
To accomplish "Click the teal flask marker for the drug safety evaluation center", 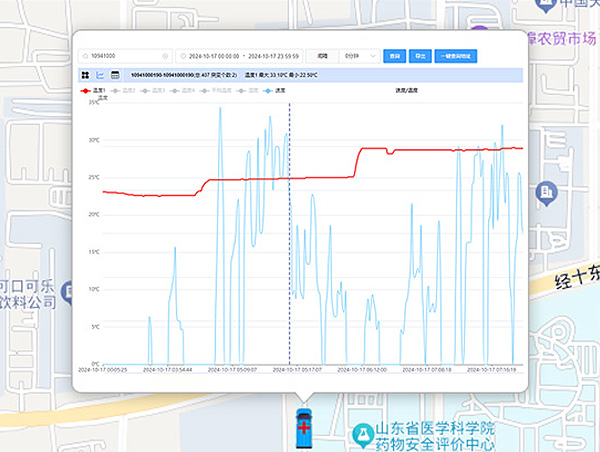I will pos(362,435).
